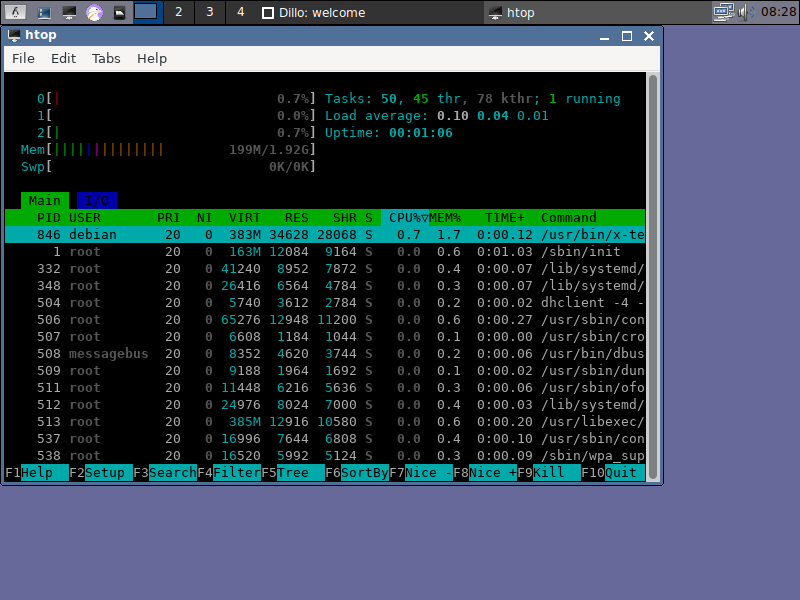The width and height of the screenshot is (800, 600).
Task: Open the Help menu
Action: (x=152, y=59)
